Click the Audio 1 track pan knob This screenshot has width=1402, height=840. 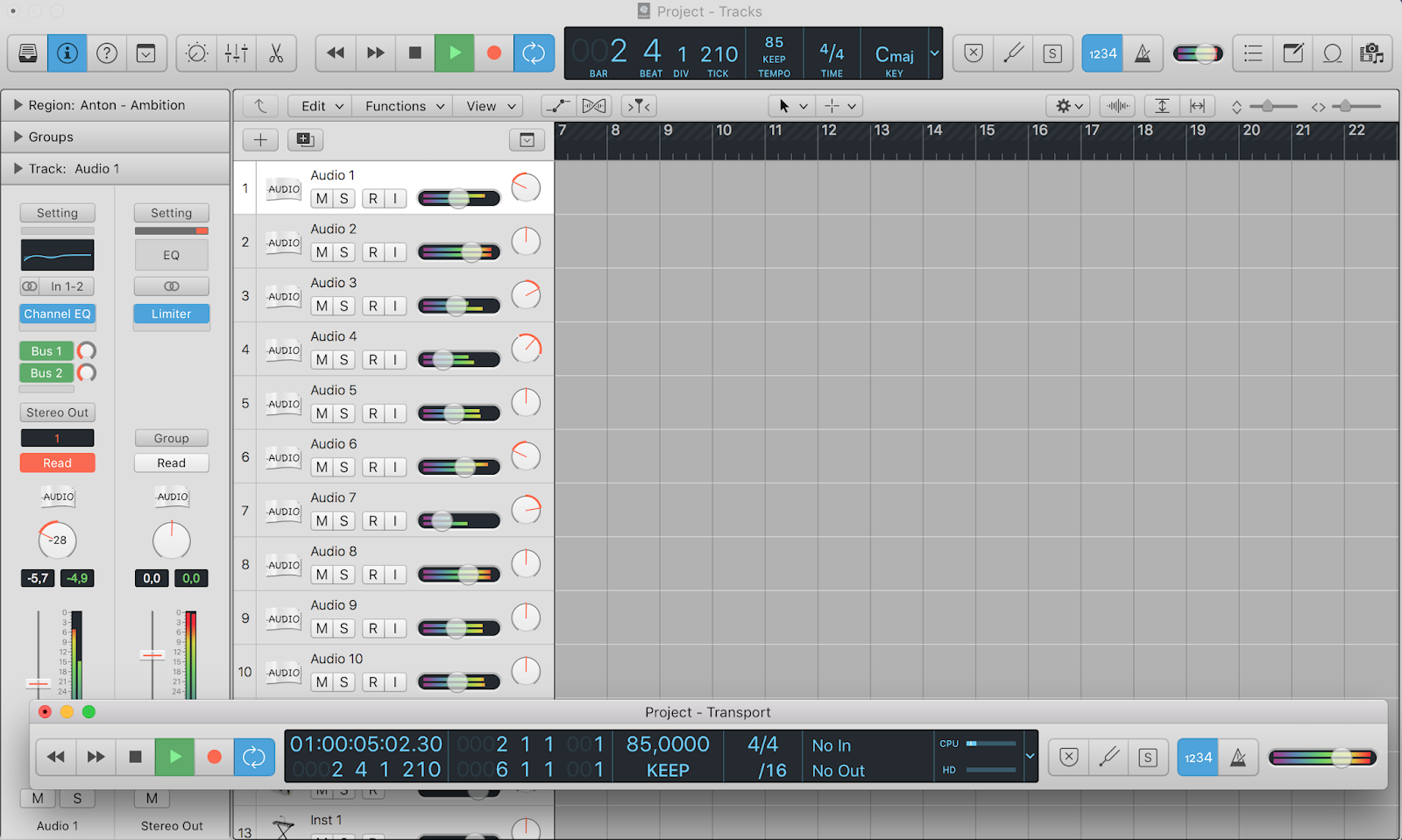[x=526, y=188]
